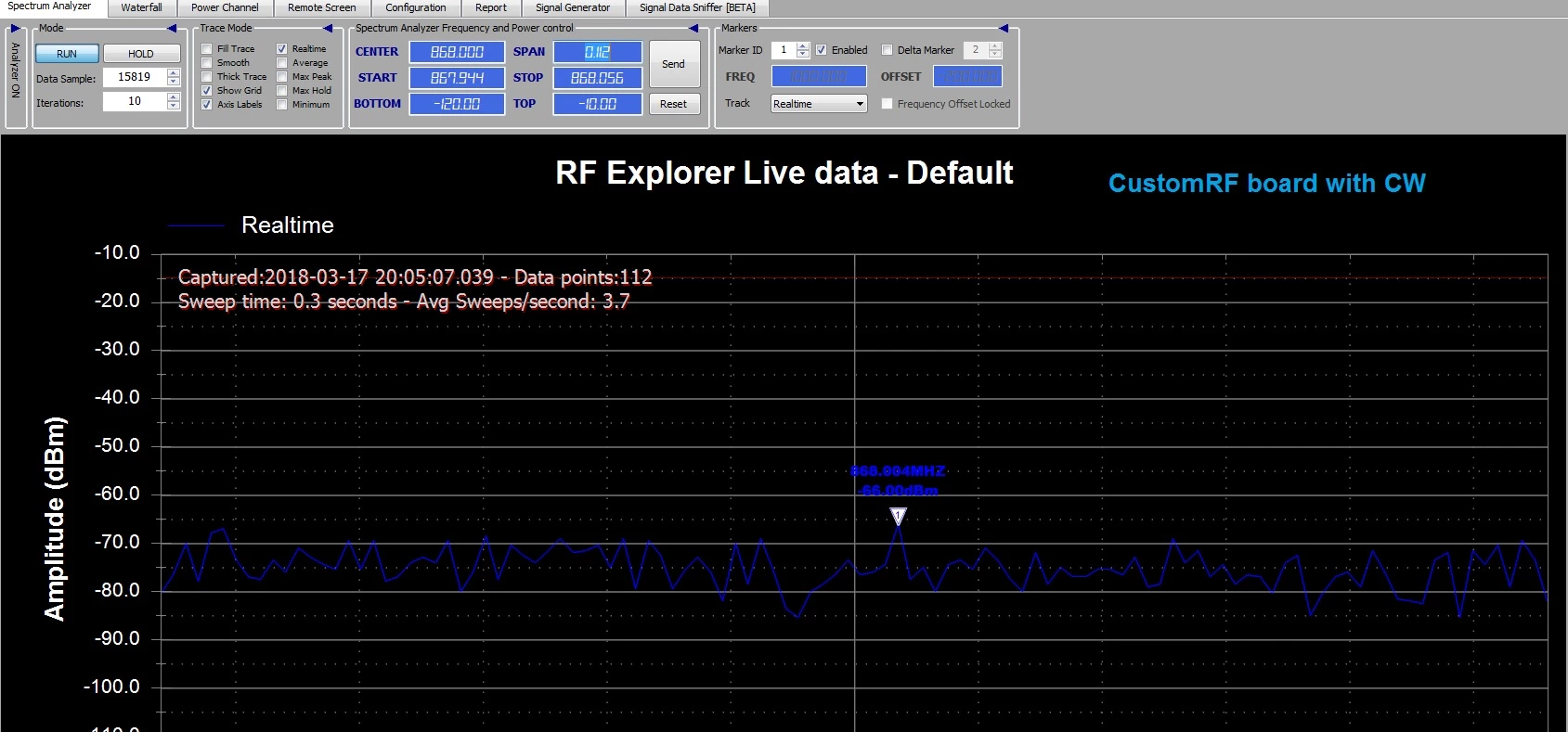Click the Reset button
Image resolution: width=1568 pixels, height=732 pixels.
tap(674, 104)
